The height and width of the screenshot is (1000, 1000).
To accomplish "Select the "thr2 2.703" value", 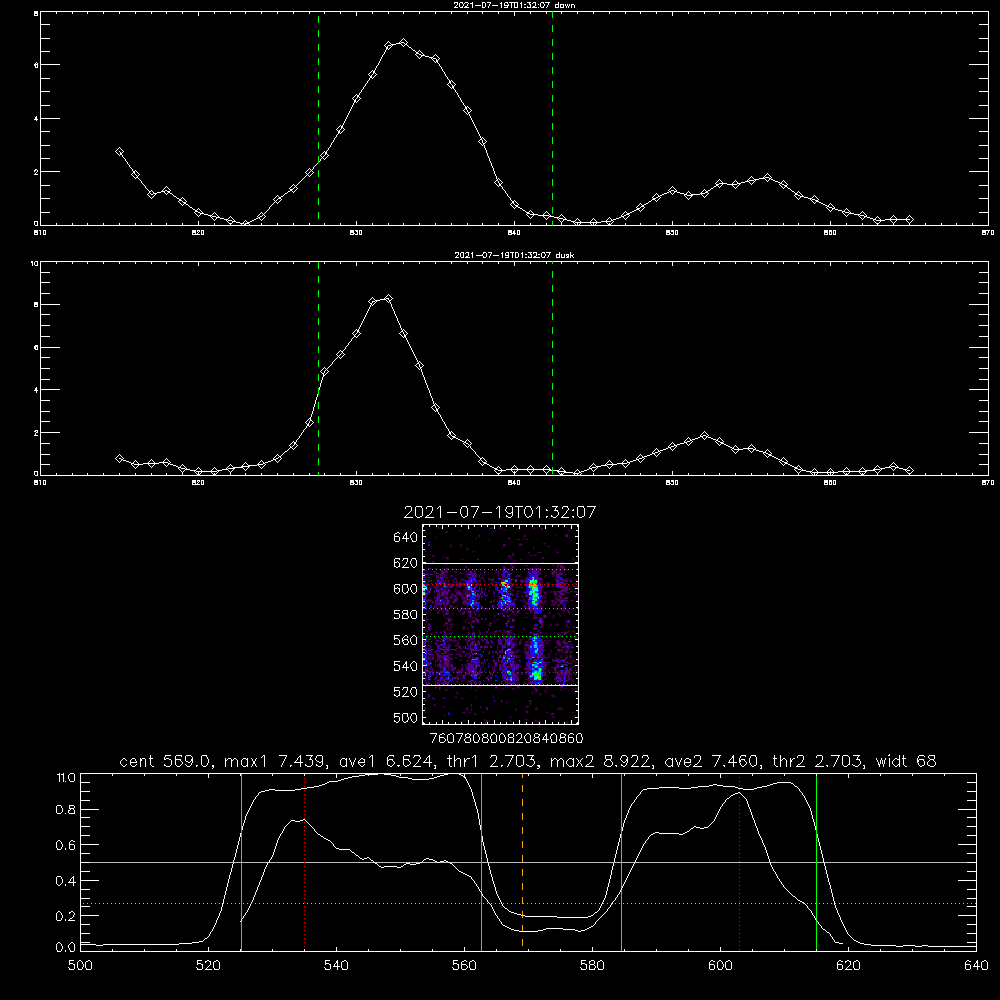I will (816, 761).
